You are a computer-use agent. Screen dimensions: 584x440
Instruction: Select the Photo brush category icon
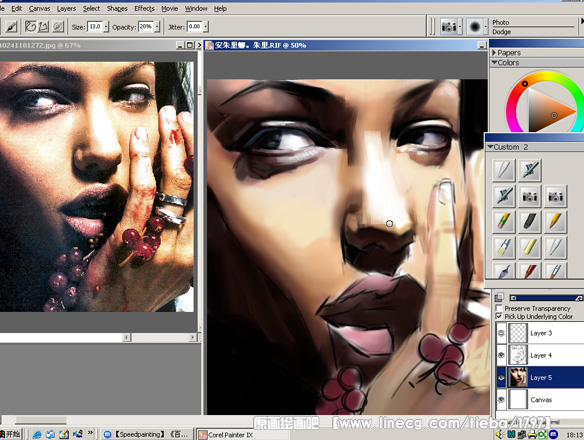pos(449,27)
